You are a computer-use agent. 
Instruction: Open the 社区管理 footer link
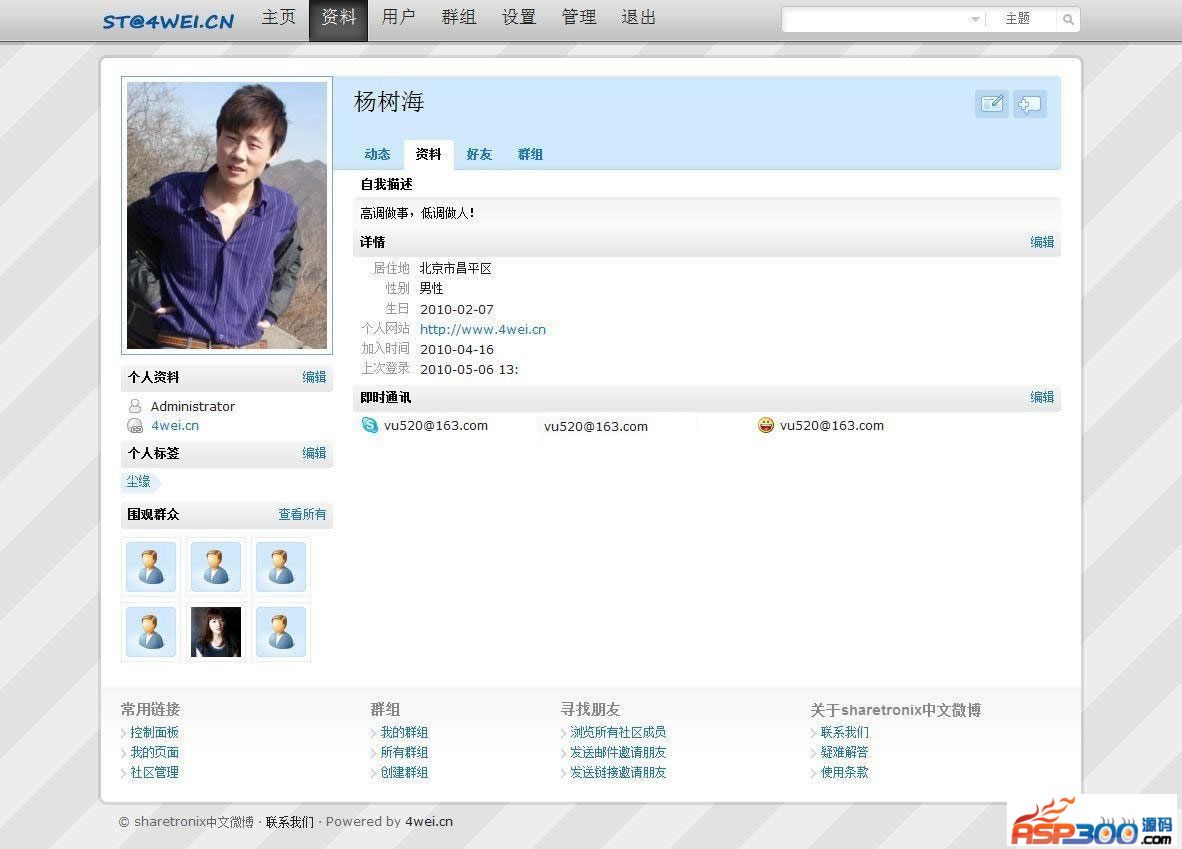[155, 772]
